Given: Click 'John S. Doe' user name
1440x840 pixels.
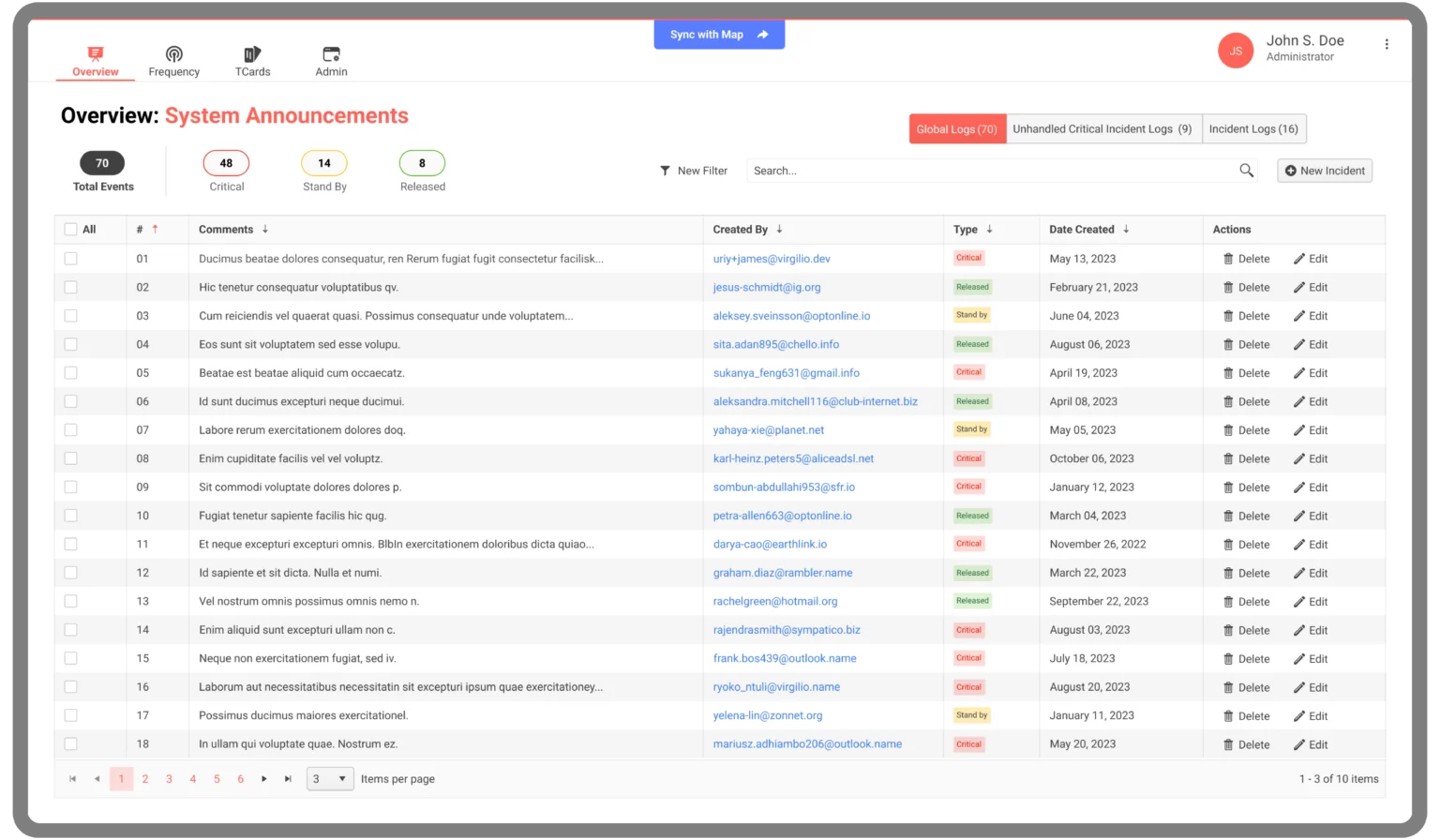Looking at the screenshot, I should click(x=1305, y=40).
